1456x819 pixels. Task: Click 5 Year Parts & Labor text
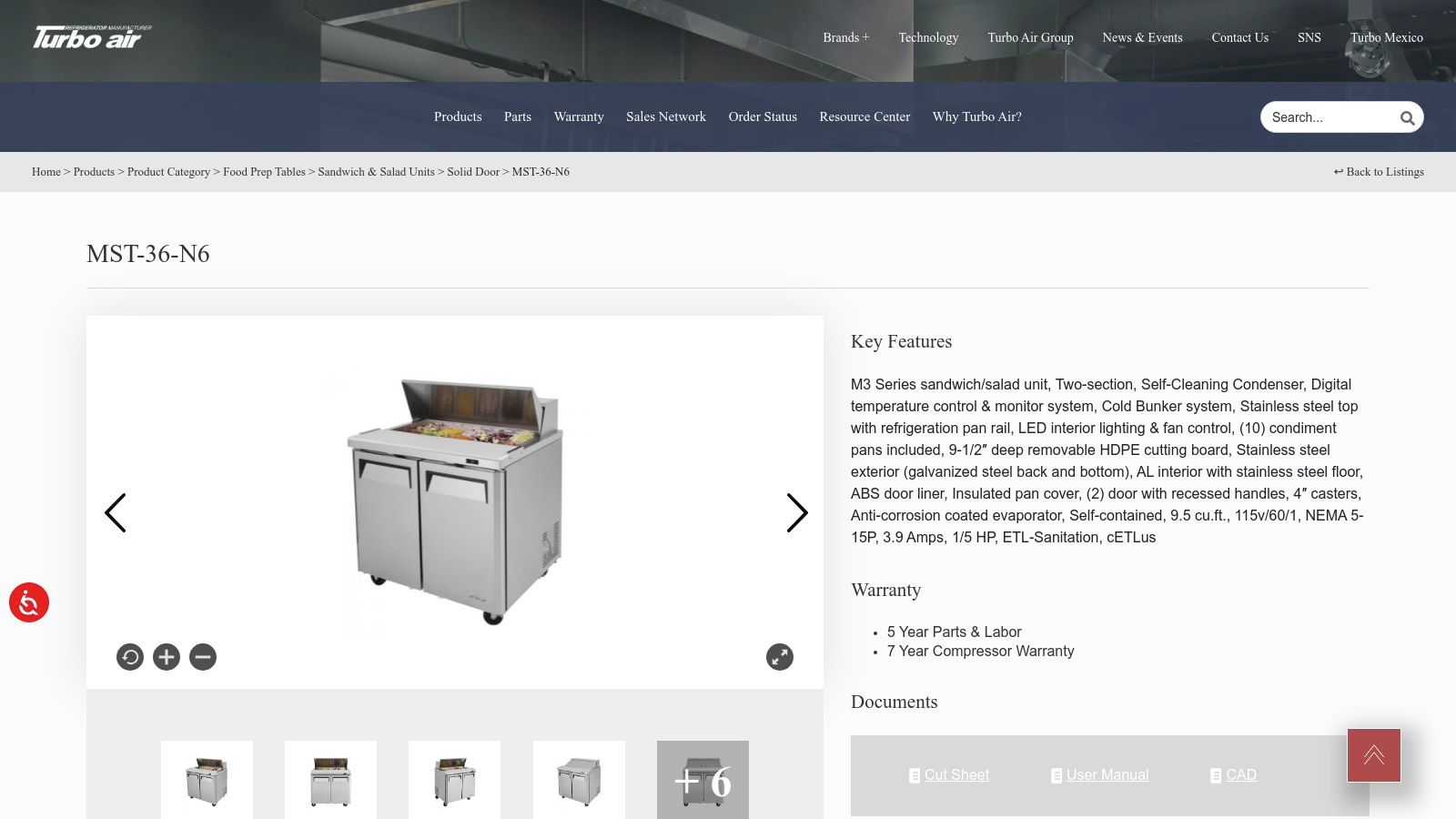click(x=954, y=632)
